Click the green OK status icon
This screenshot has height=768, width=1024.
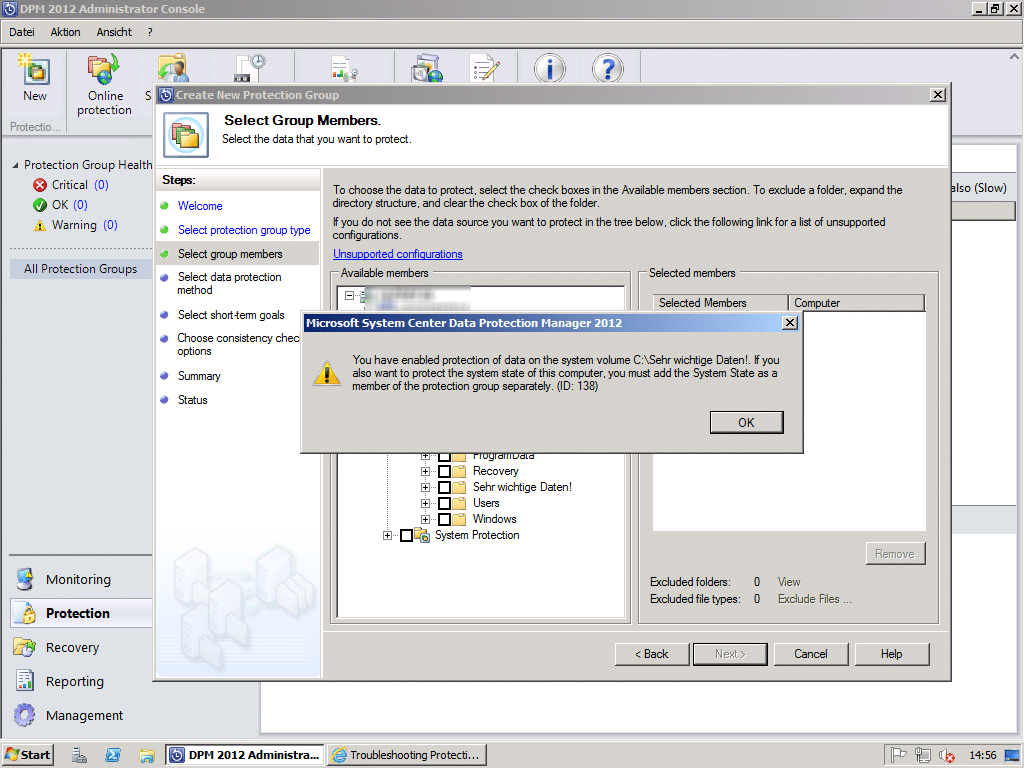click(40, 205)
